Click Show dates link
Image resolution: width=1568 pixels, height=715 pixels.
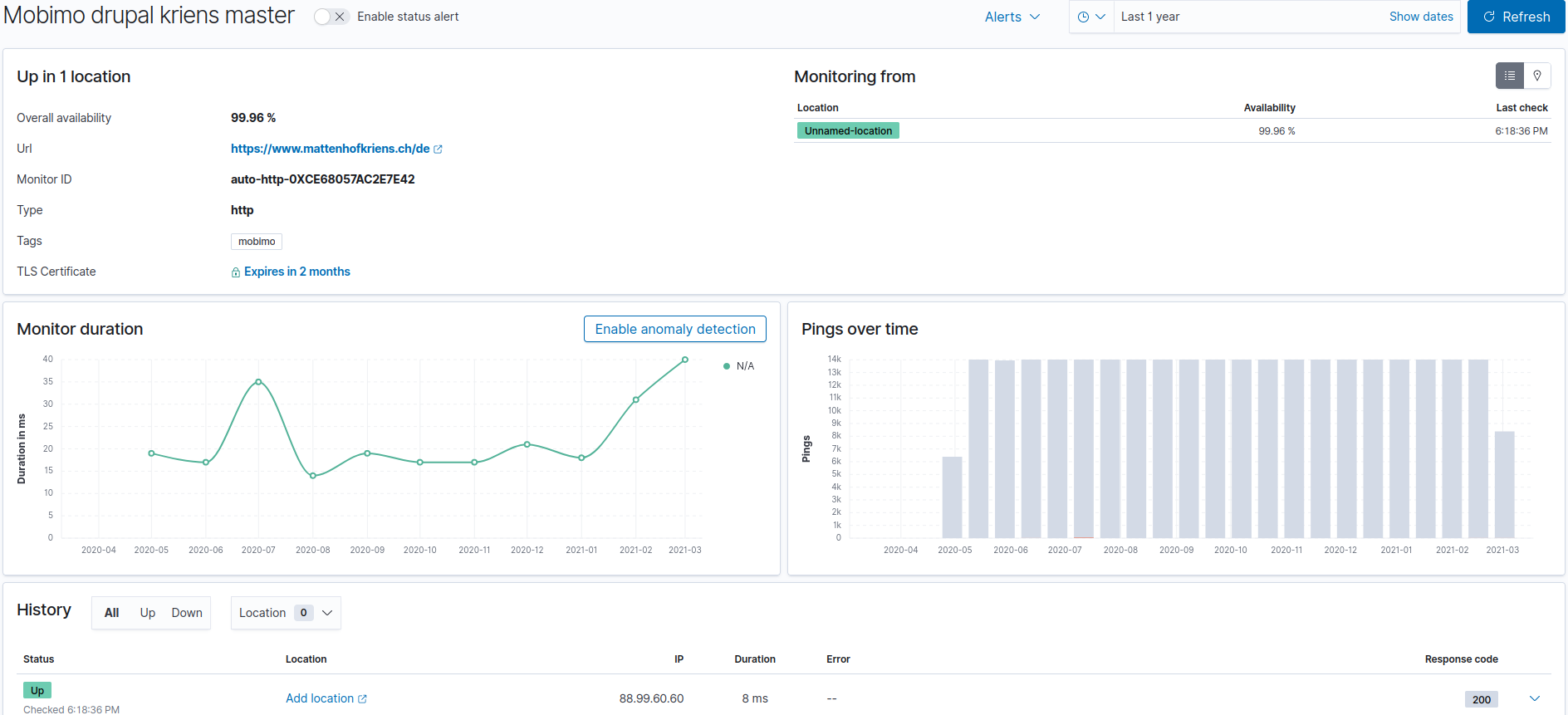pyautogui.click(x=1420, y=17)
